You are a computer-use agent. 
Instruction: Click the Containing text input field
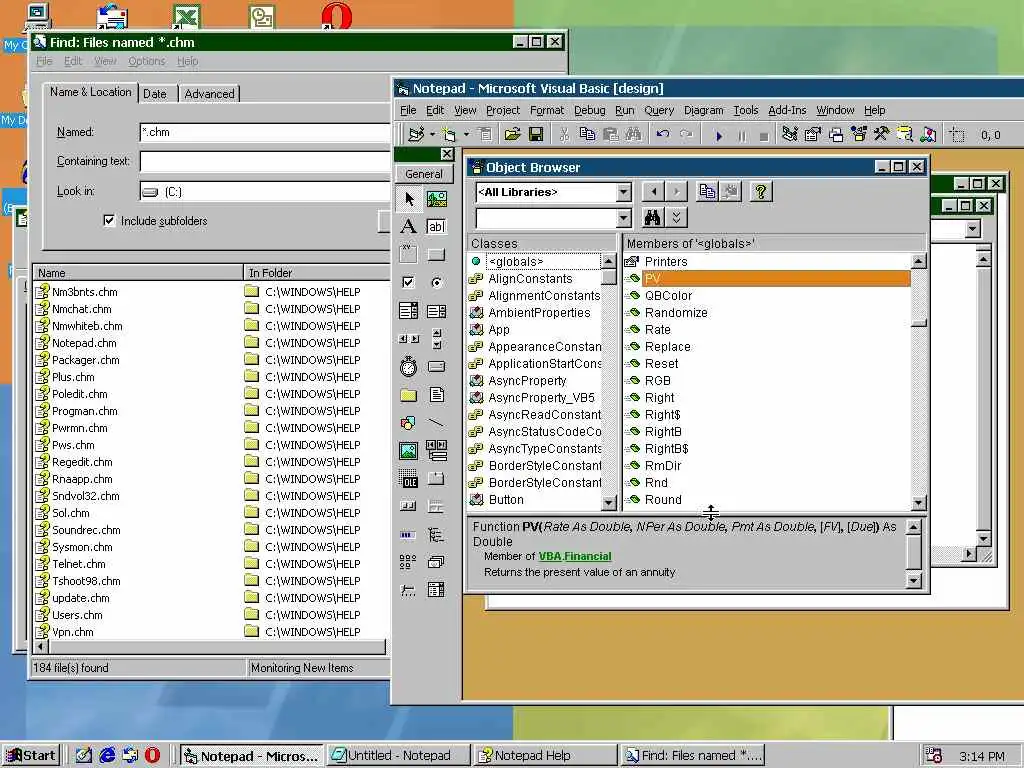(264, 161)
